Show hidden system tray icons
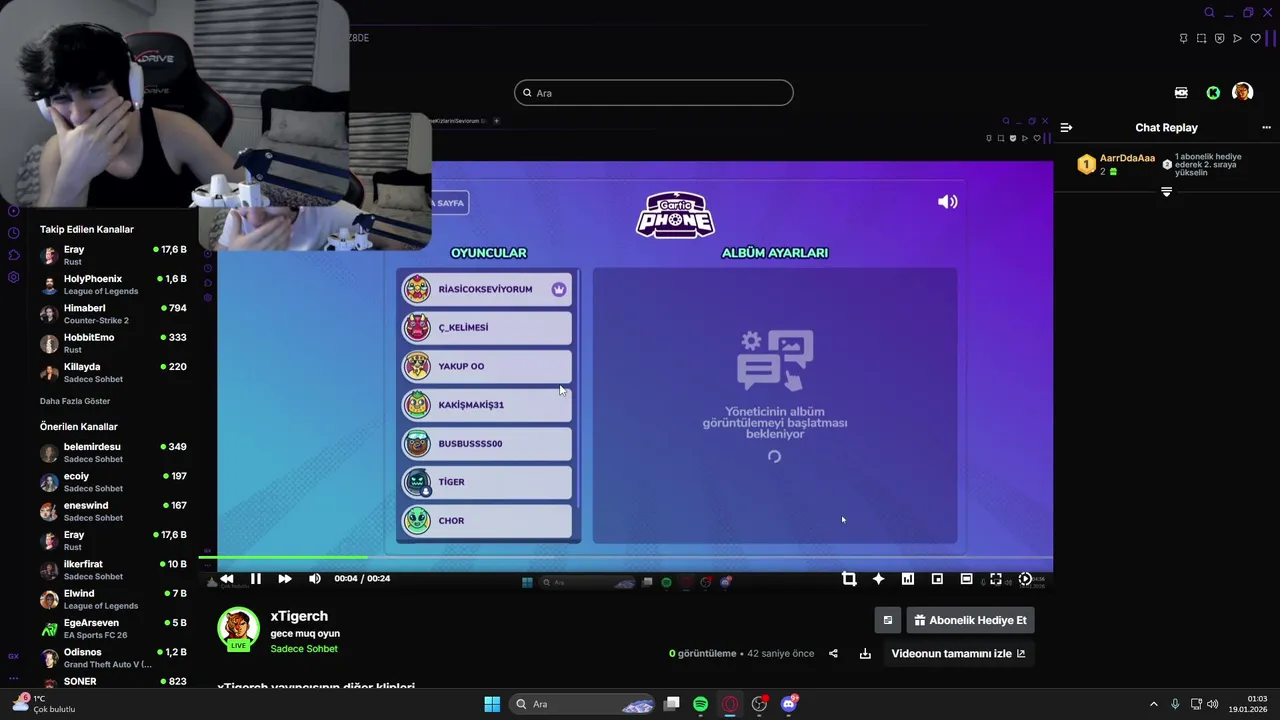This screenshot has height=720, width=1280. (1153, 704)
